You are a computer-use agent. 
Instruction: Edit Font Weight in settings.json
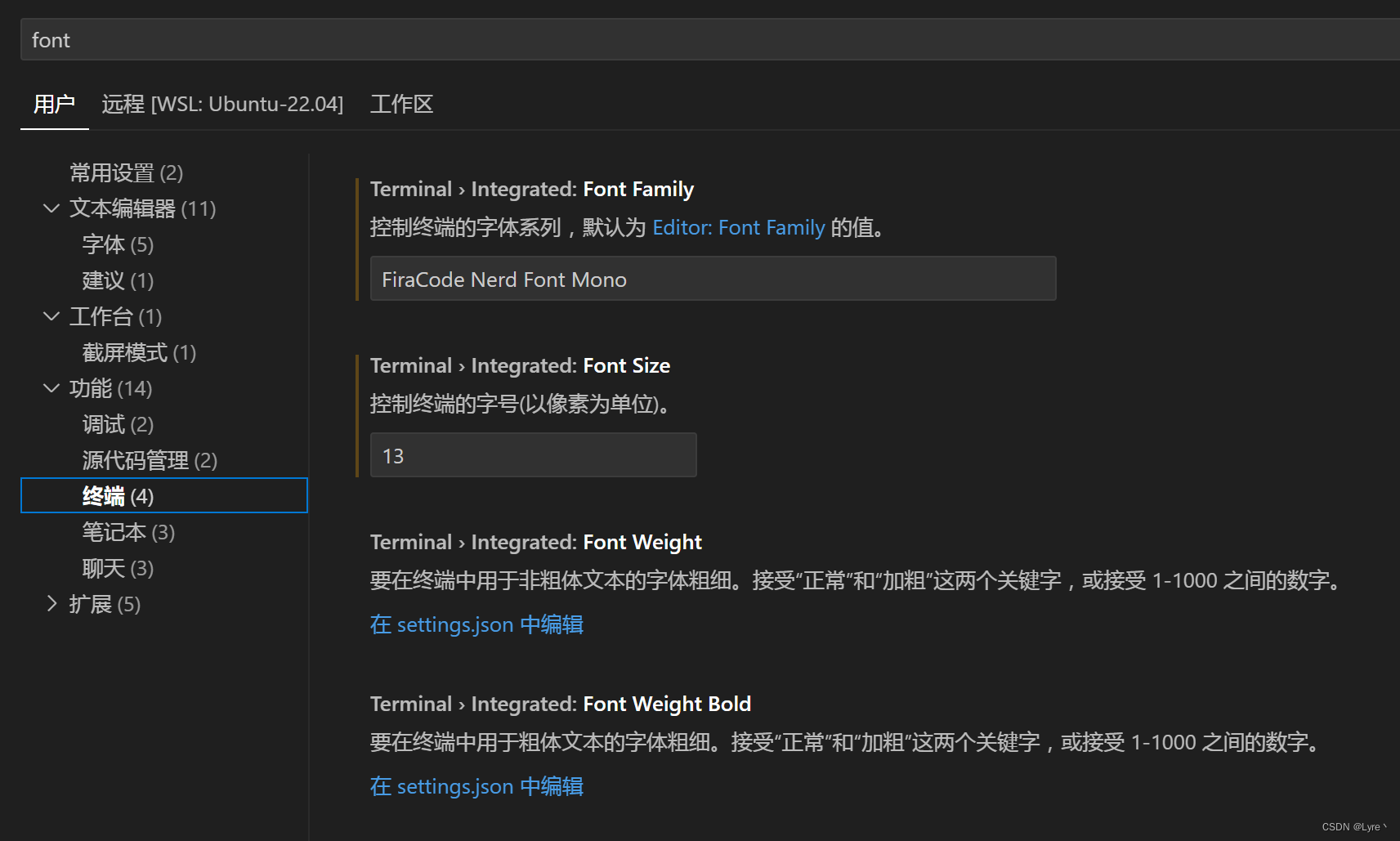tap(476, 624)
